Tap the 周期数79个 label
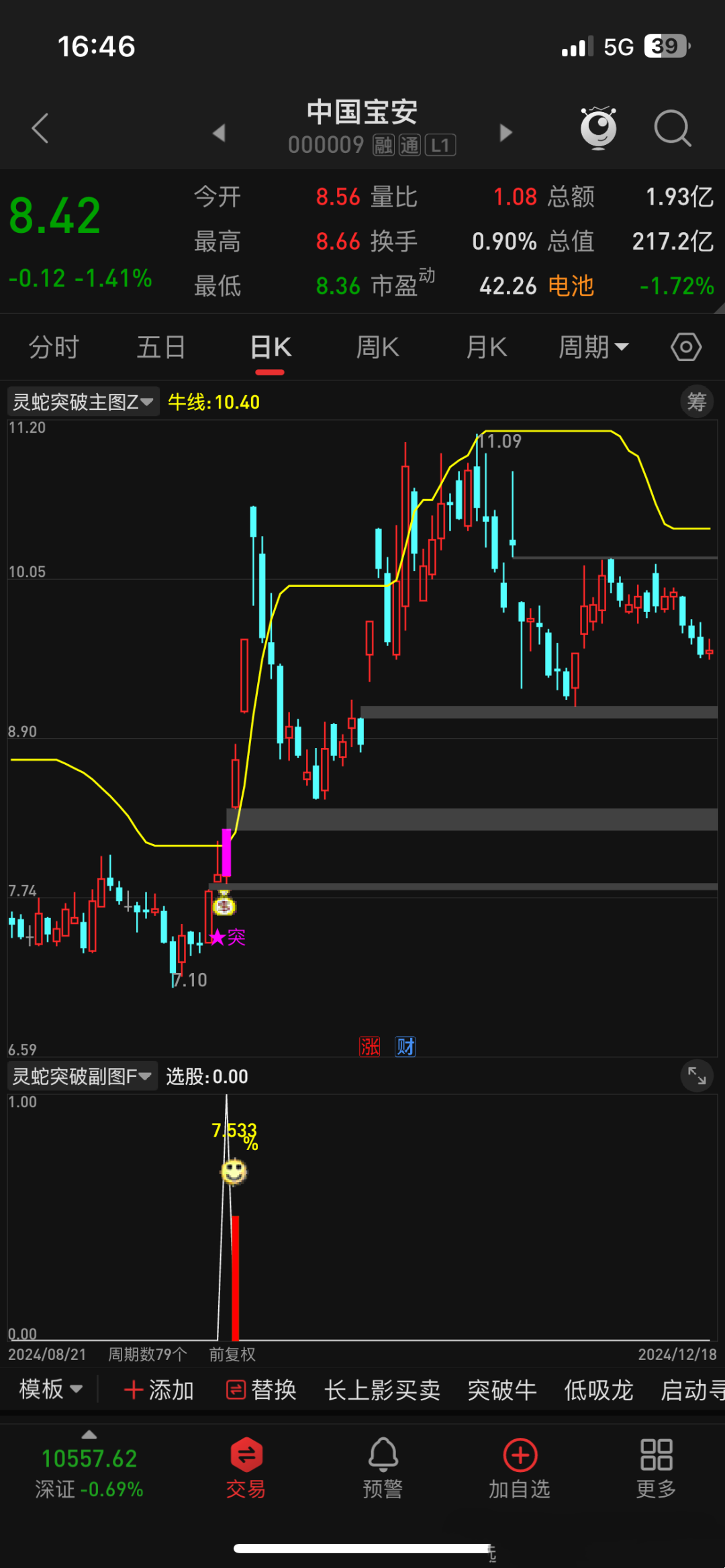Image resolution: width=725 pixels, height=1568 pixels. (148, 1354)
